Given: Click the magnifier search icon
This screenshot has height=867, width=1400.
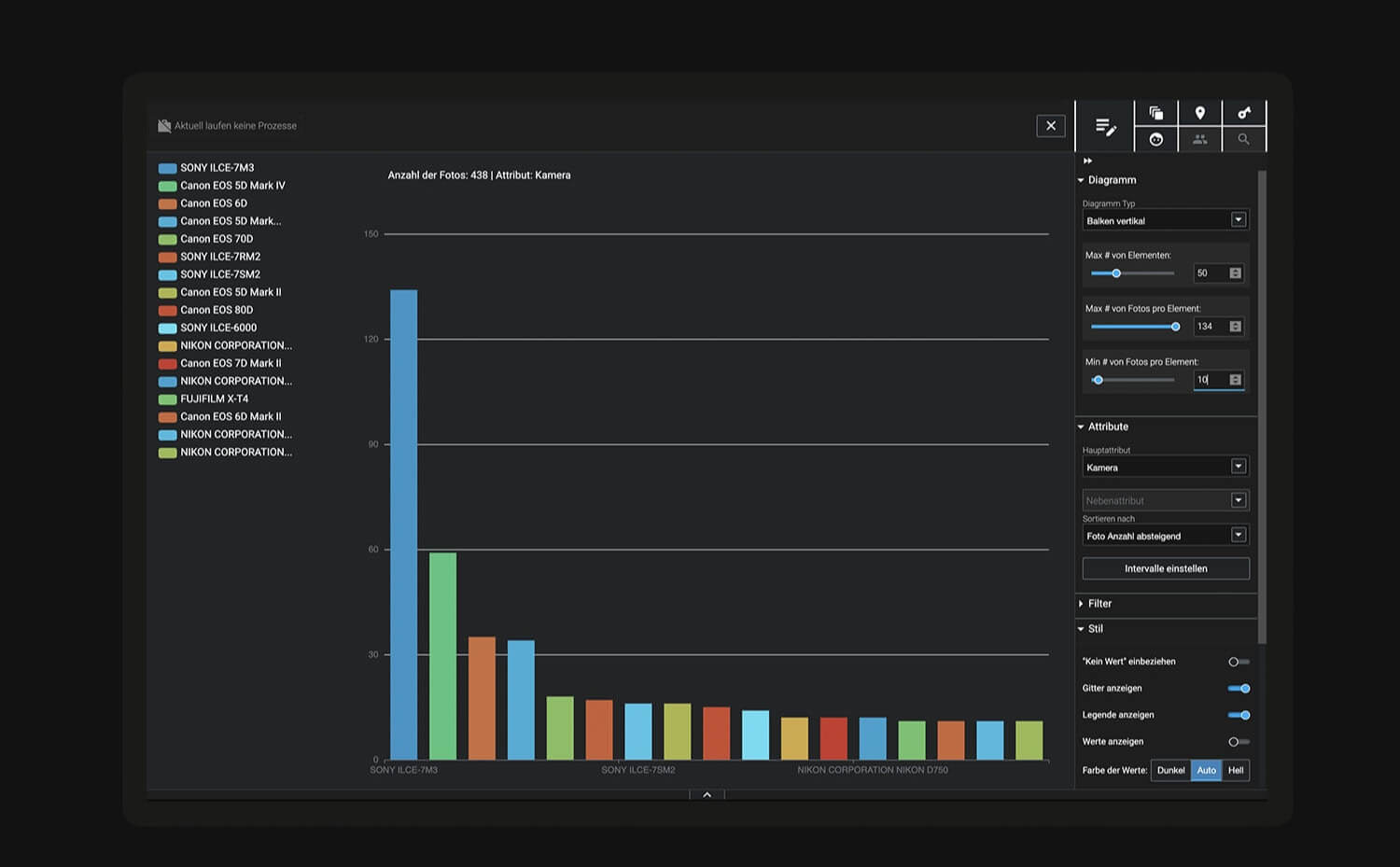Looking at the screenshot, I should pos(1243,139).
